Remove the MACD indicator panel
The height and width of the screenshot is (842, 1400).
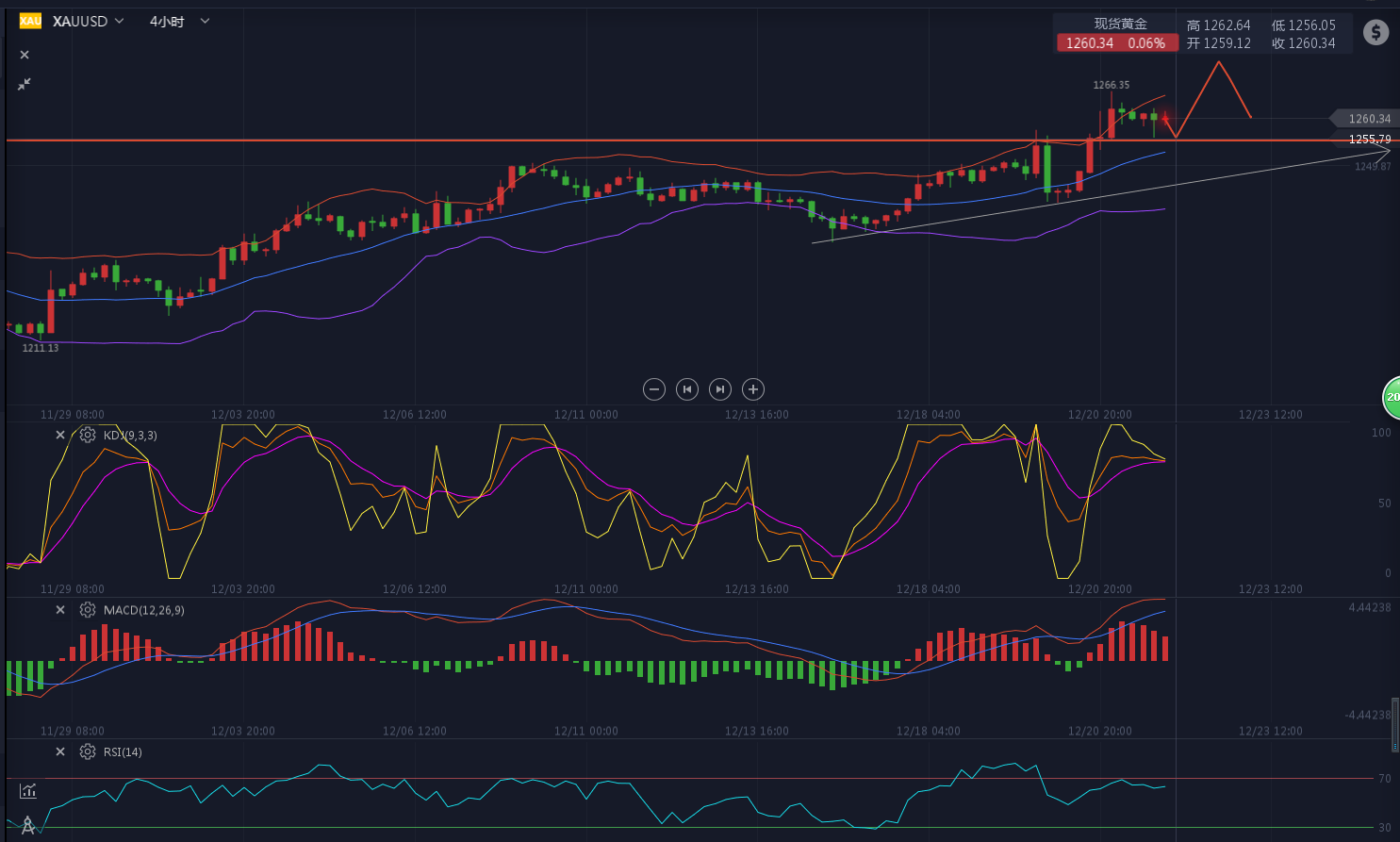60,610
